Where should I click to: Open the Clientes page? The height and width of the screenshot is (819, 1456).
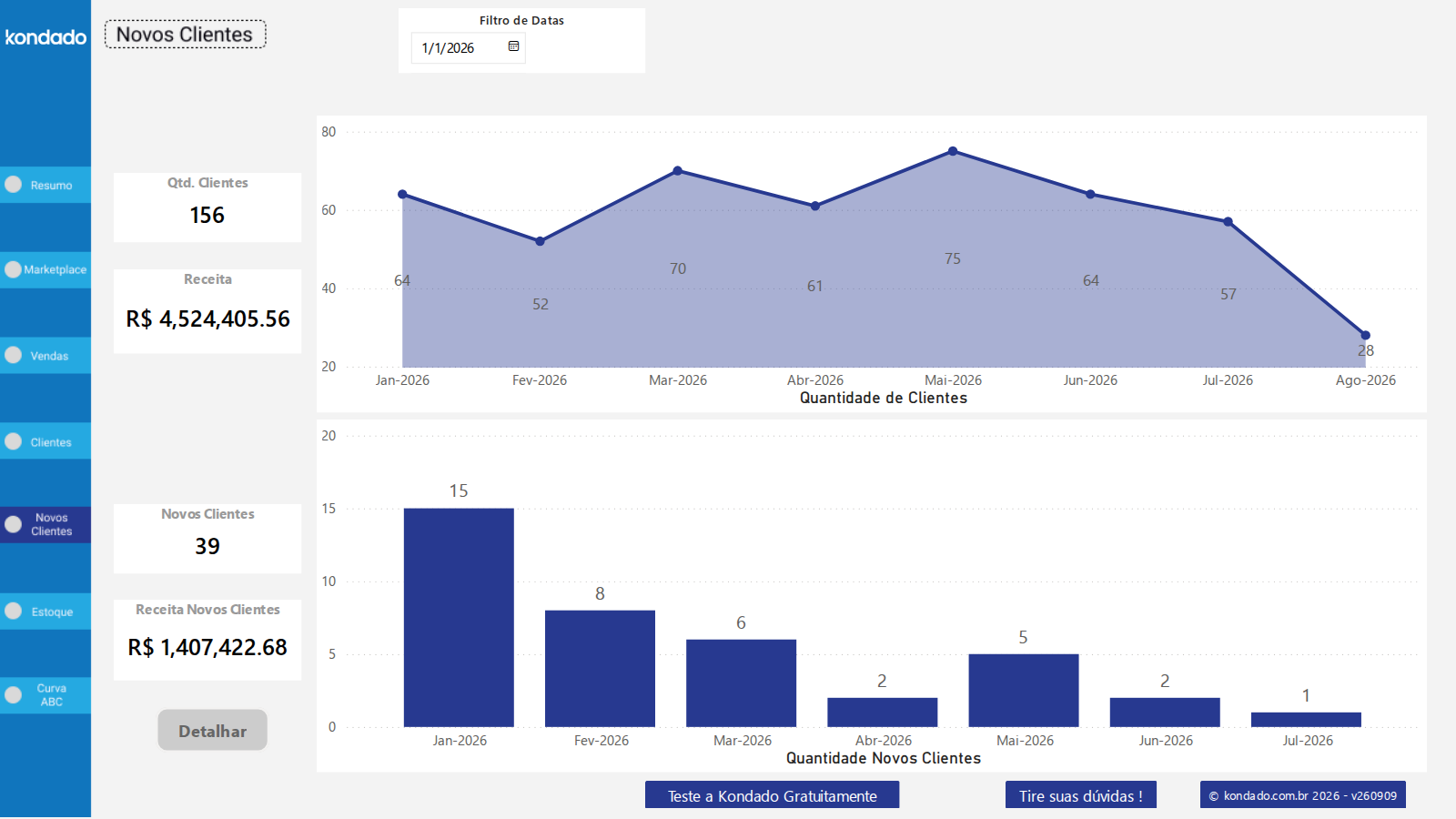click(45, 441)
